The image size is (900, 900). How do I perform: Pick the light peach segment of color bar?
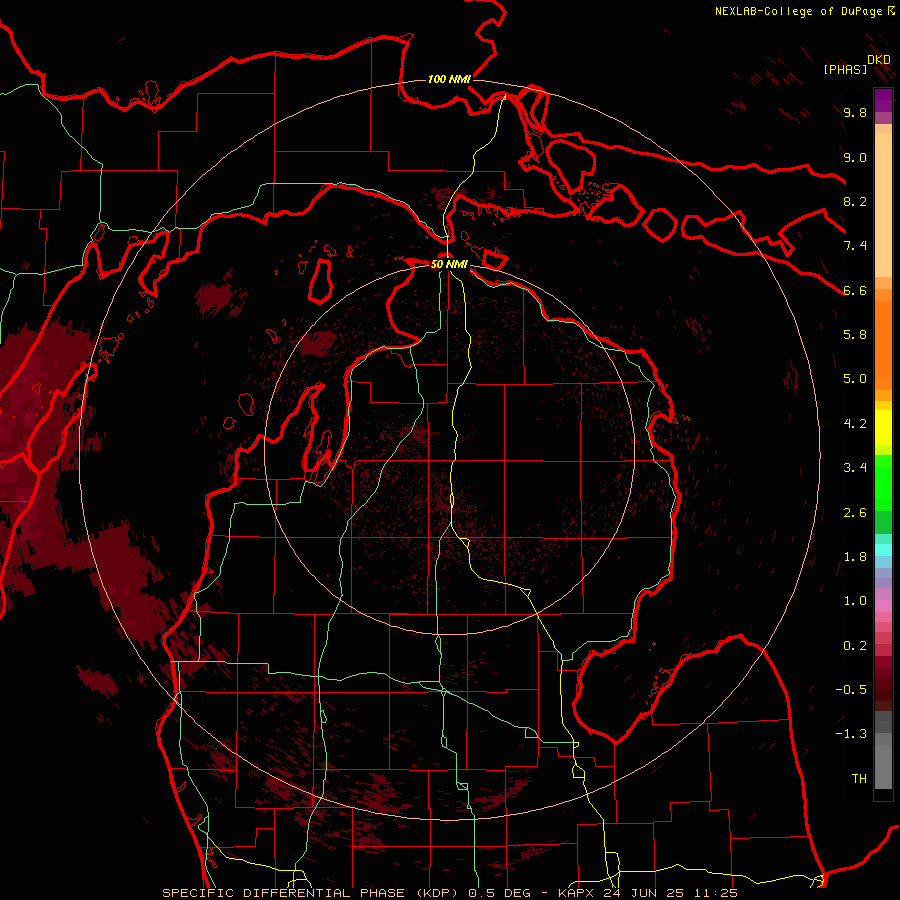click(x=883, y=207)
